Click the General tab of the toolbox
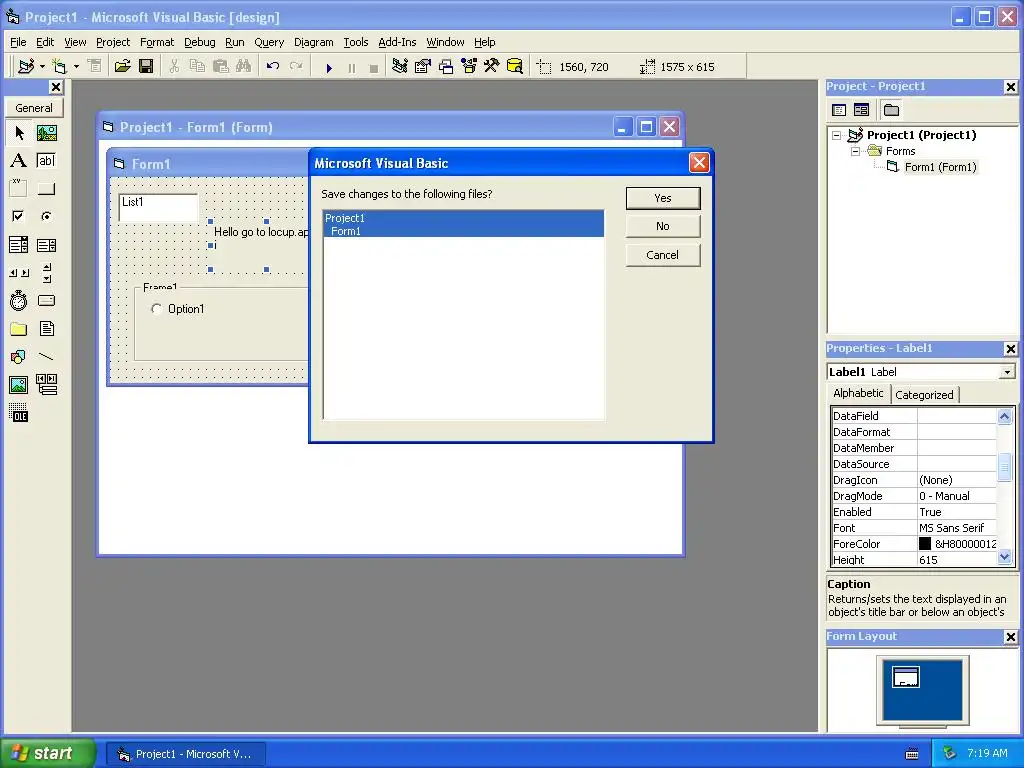1024x768 pixels. pyautogui.click(x=34, y=108)
